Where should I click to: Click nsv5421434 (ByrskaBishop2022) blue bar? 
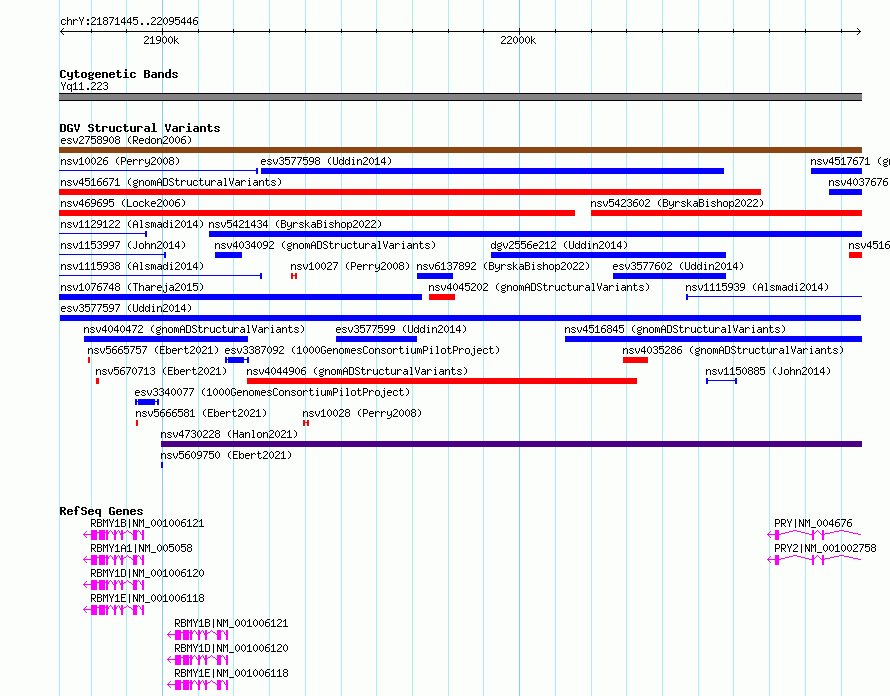click(x=535, y=234)
